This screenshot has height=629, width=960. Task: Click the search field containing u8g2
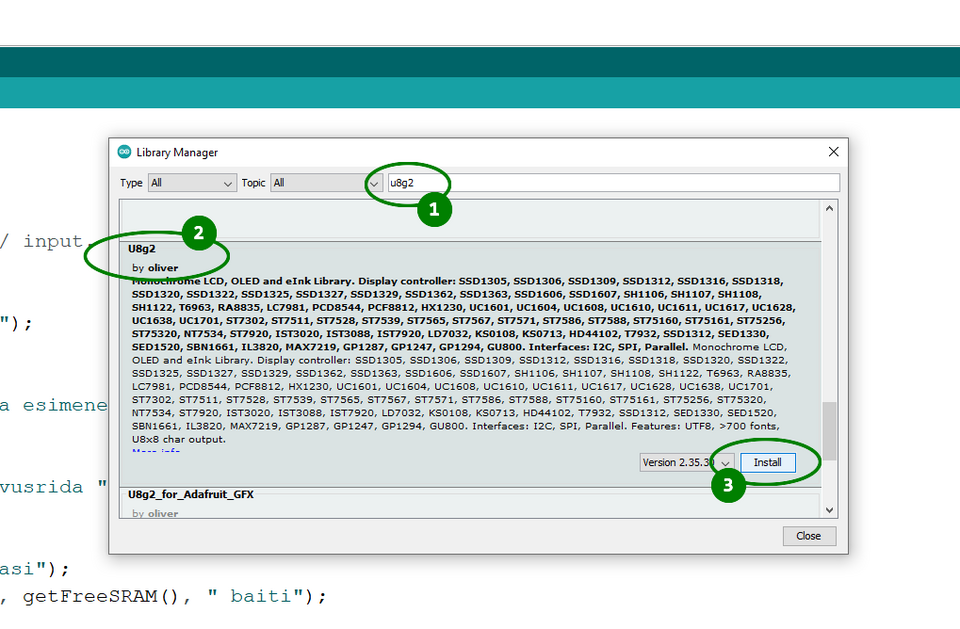point(612,183)
